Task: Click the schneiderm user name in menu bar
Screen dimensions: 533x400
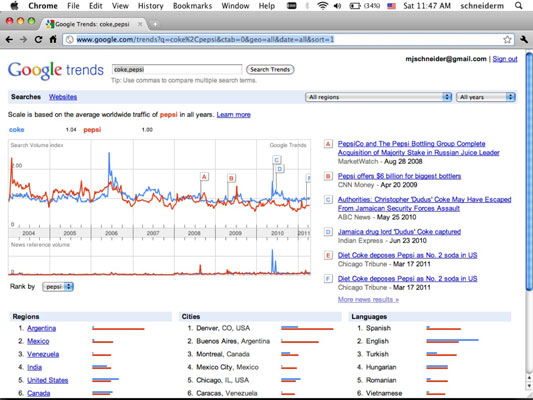Action: click(x=482, y=6)
